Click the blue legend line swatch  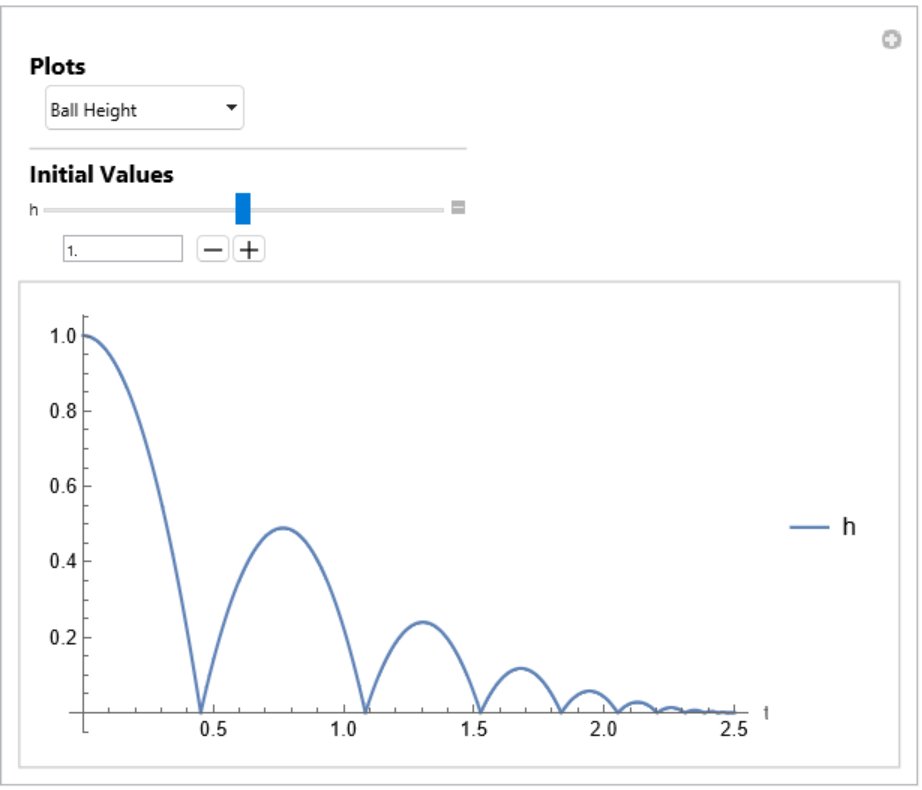810,527
